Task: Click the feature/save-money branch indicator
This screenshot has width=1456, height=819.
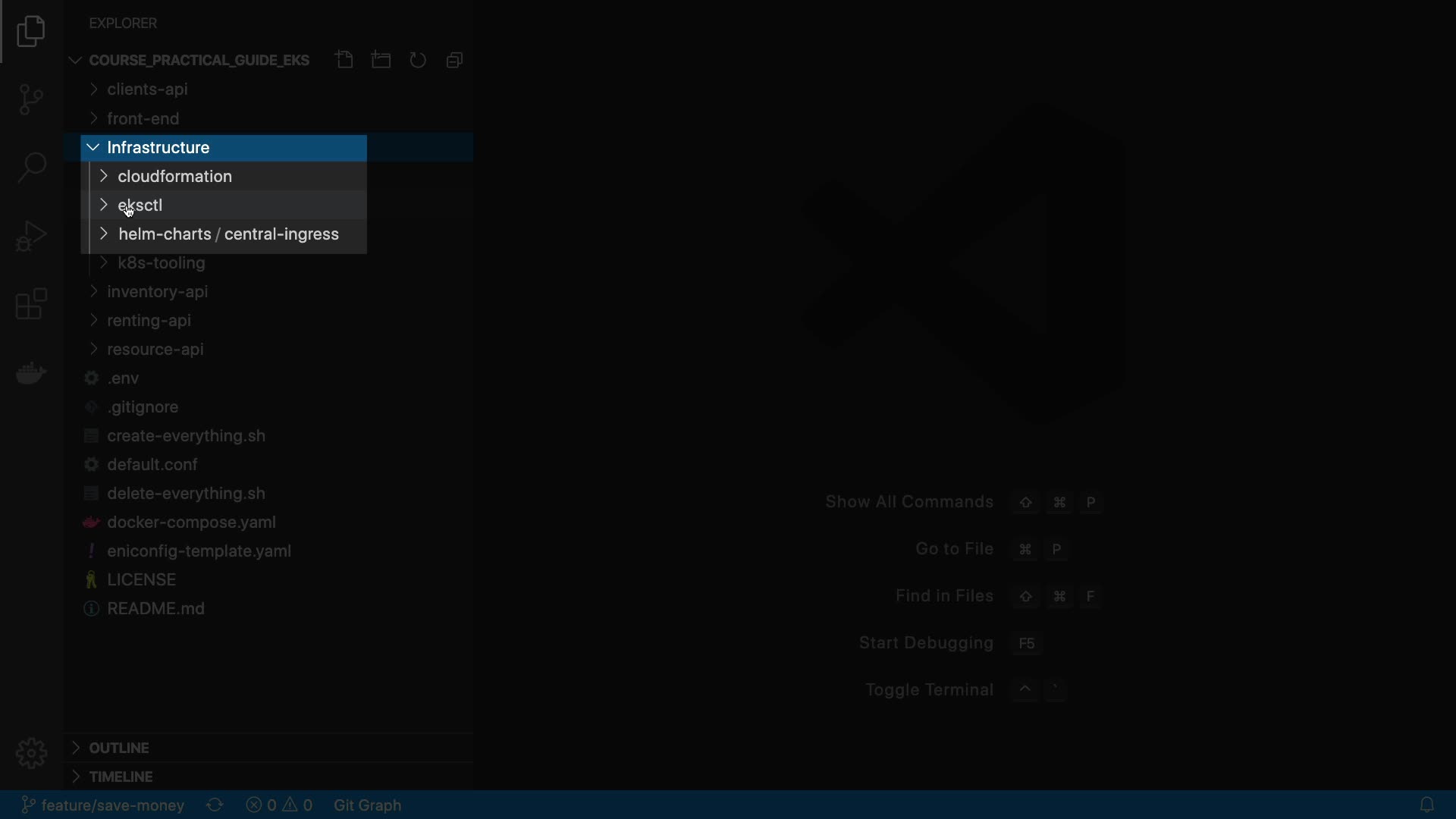Action: pos(102,805)
